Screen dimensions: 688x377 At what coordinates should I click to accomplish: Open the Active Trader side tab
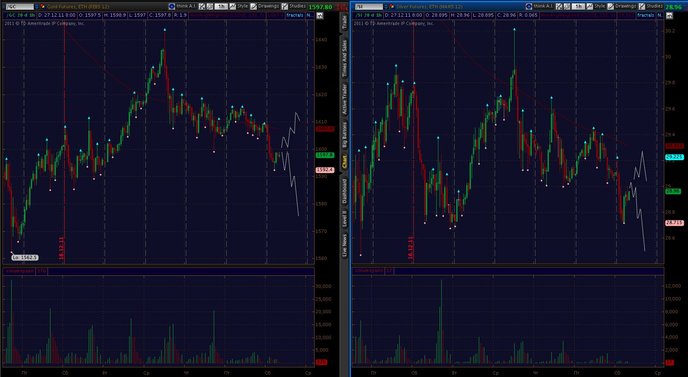pyautogui.click(x=344, y=99)
